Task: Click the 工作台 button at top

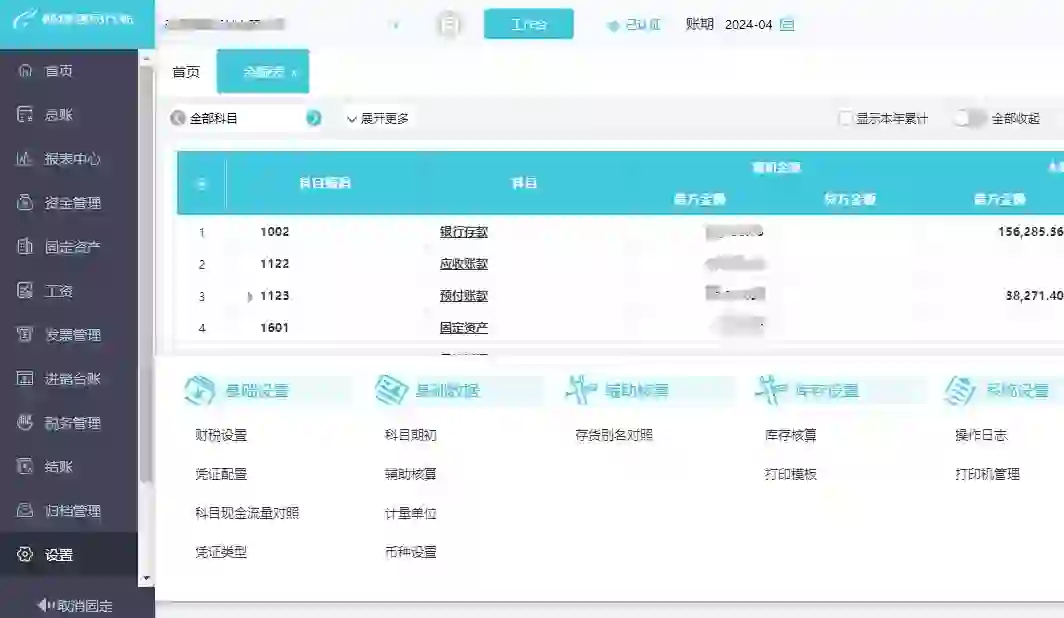Action: pyautogui.click(x=529, y=23)
